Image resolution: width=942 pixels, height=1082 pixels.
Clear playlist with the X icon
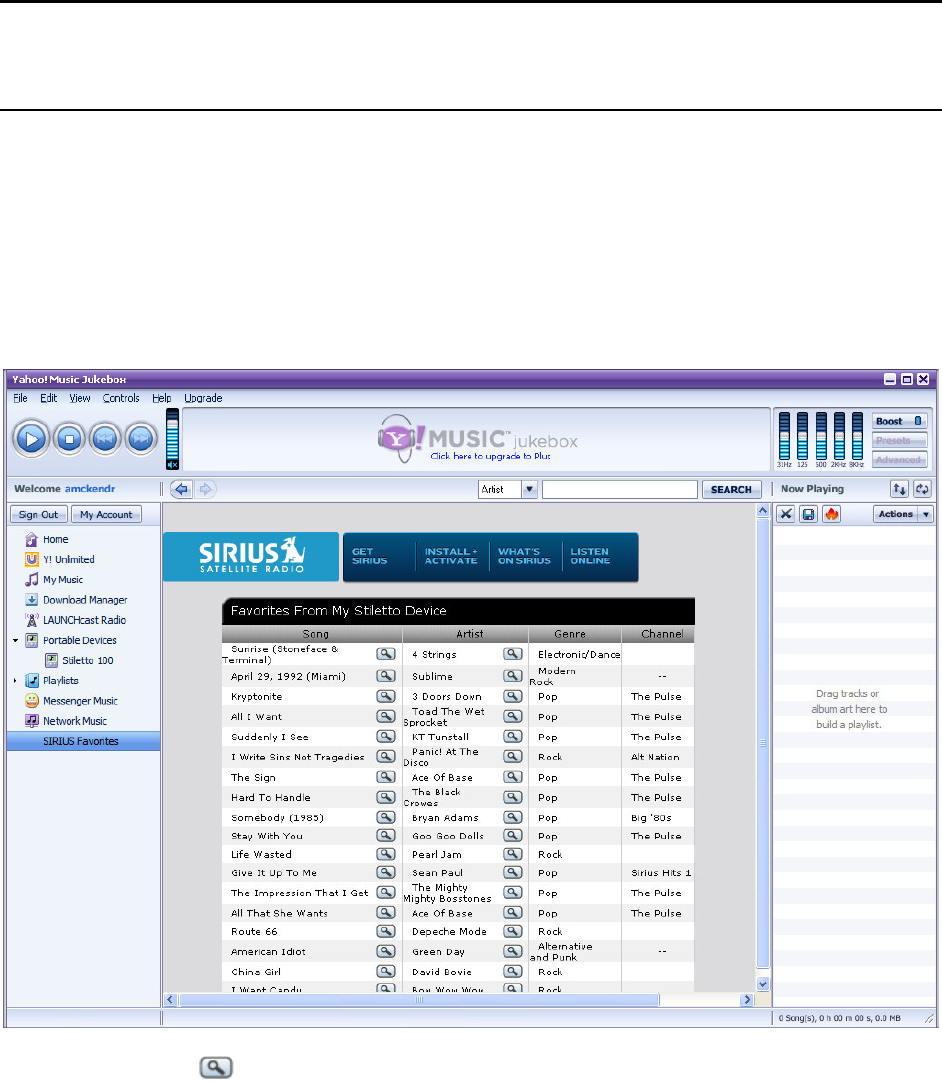pos(785,514)
